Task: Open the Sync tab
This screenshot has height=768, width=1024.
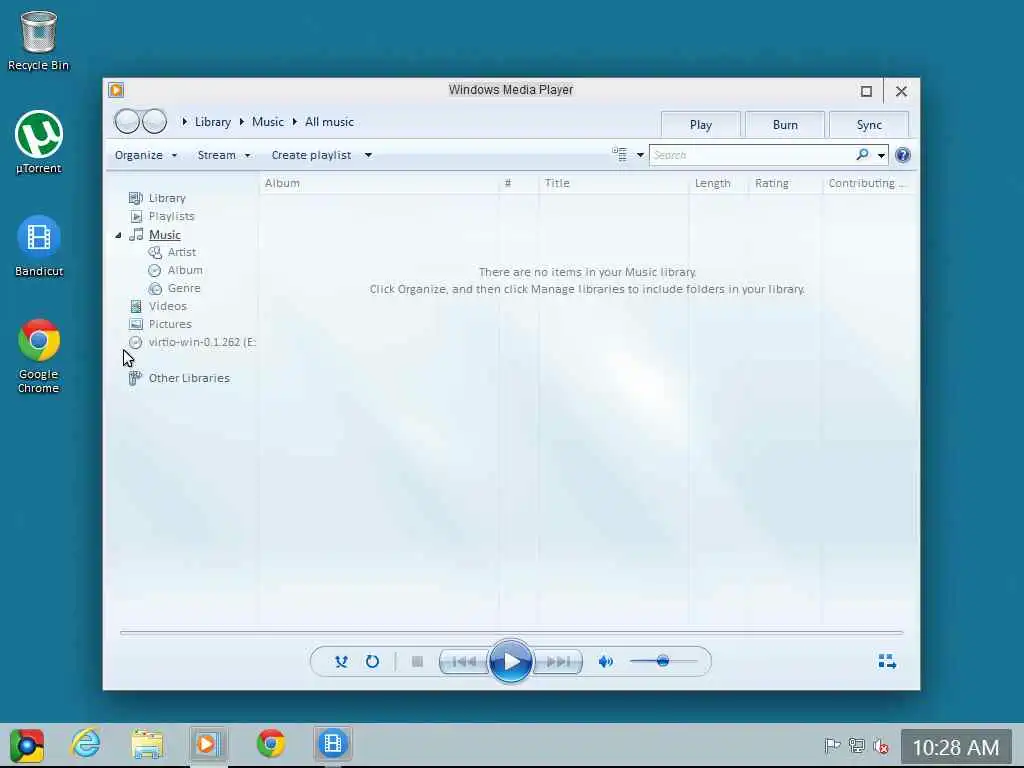Action: pos(869,125)
